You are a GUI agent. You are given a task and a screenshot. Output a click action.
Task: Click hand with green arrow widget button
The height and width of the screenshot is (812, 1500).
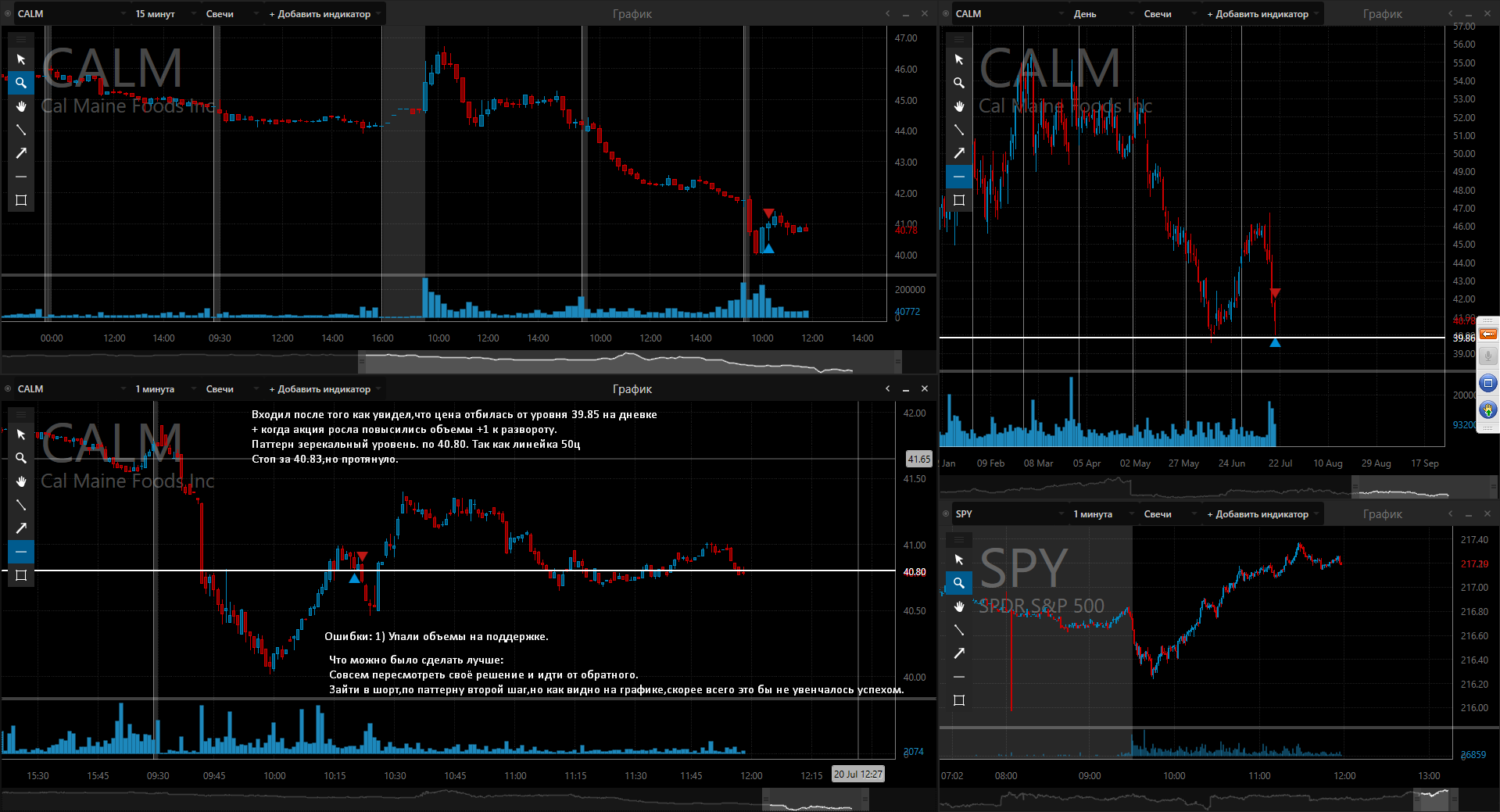tap(1488, 409)
